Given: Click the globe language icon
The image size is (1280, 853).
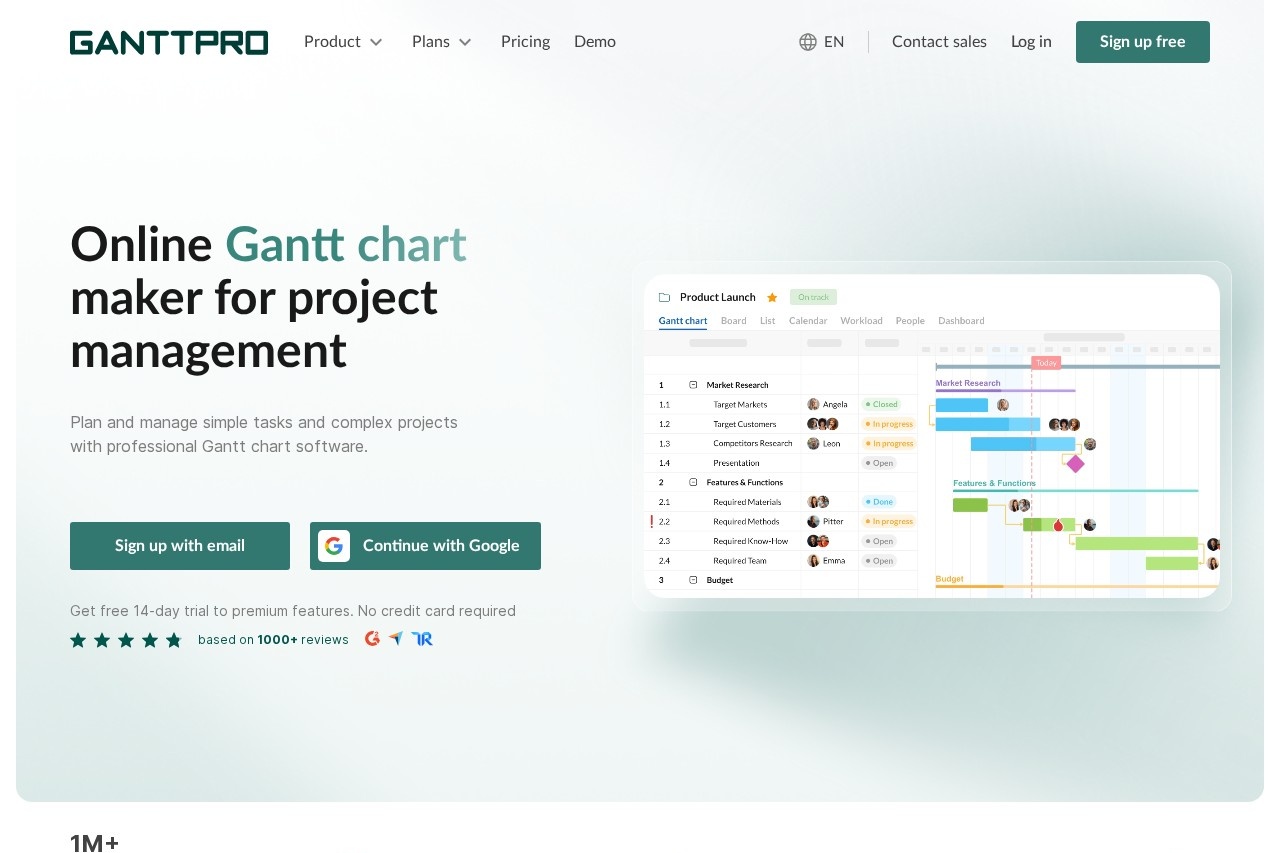Looking at the screenshot, I should [x=808, y=42].
